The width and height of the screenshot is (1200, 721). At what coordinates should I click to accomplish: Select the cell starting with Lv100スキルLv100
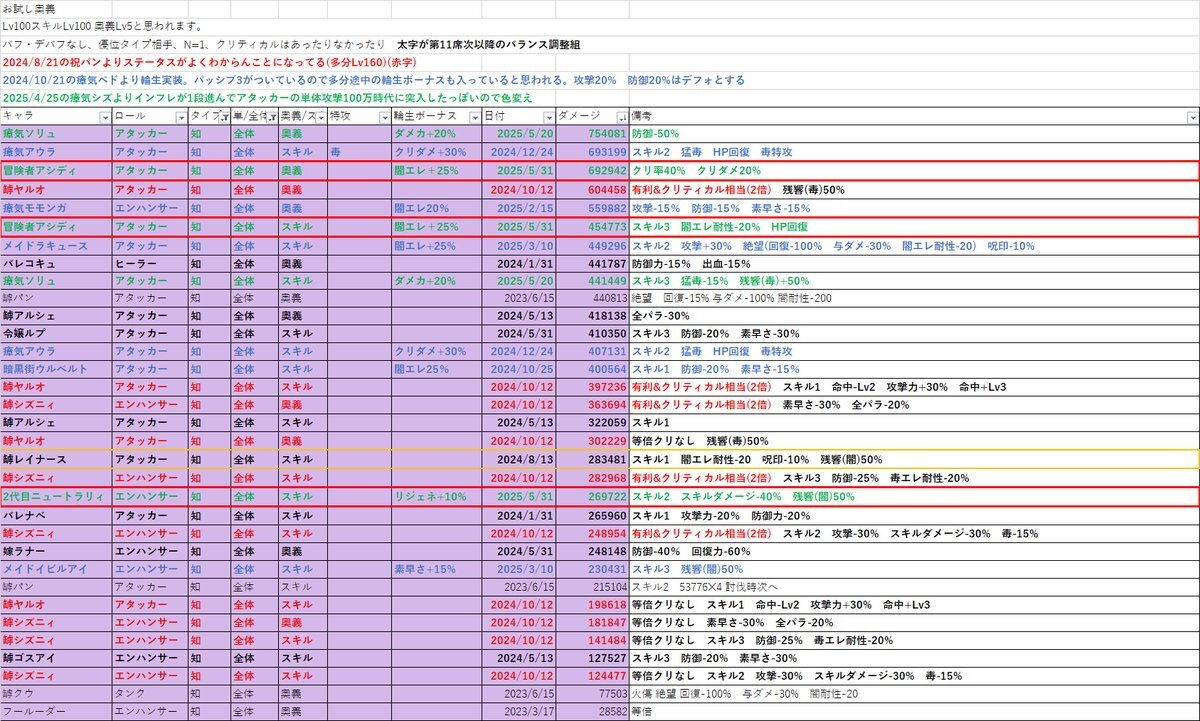click(x=102, y=25)
